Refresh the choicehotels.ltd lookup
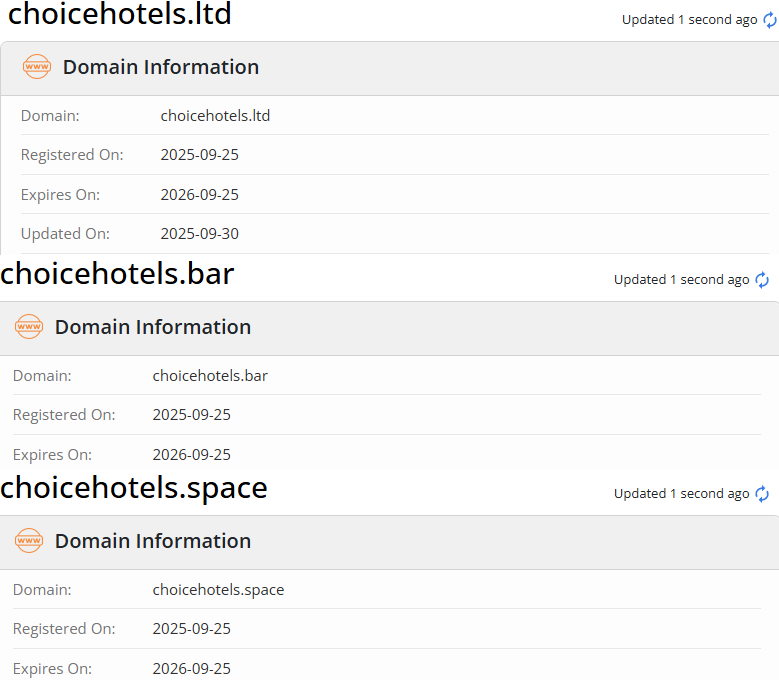 click(x=770, y=20)
